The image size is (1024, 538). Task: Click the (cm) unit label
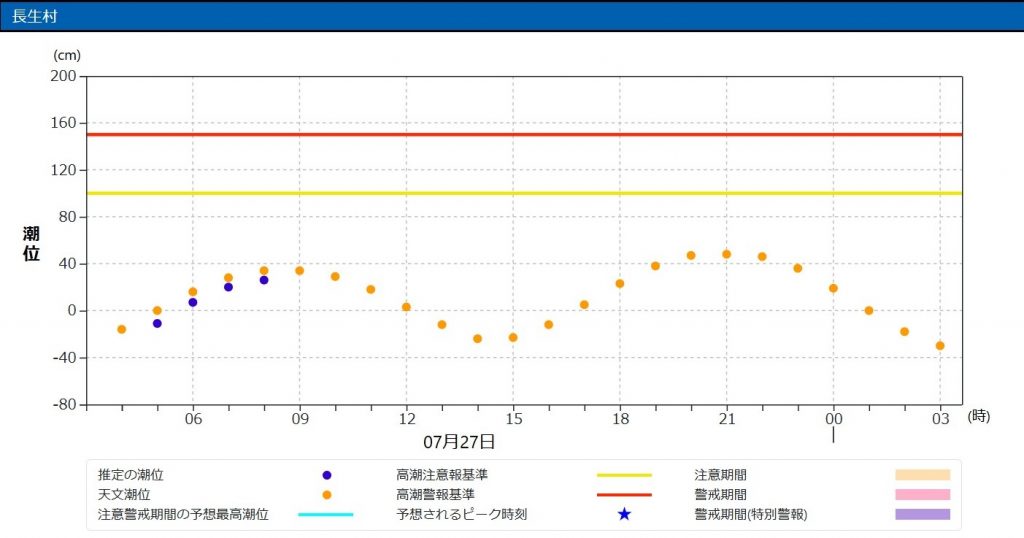(x=67, y=55)
